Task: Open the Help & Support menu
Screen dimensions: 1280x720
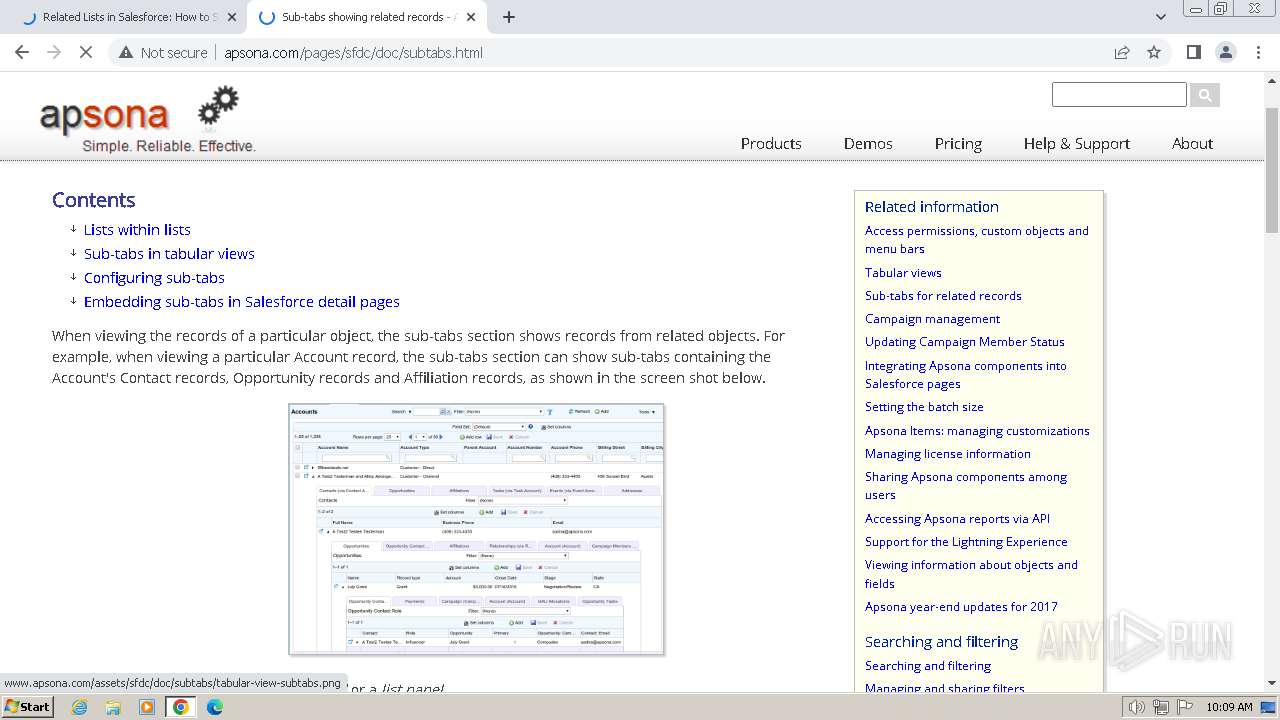Action: click(x=1076, y=143)
